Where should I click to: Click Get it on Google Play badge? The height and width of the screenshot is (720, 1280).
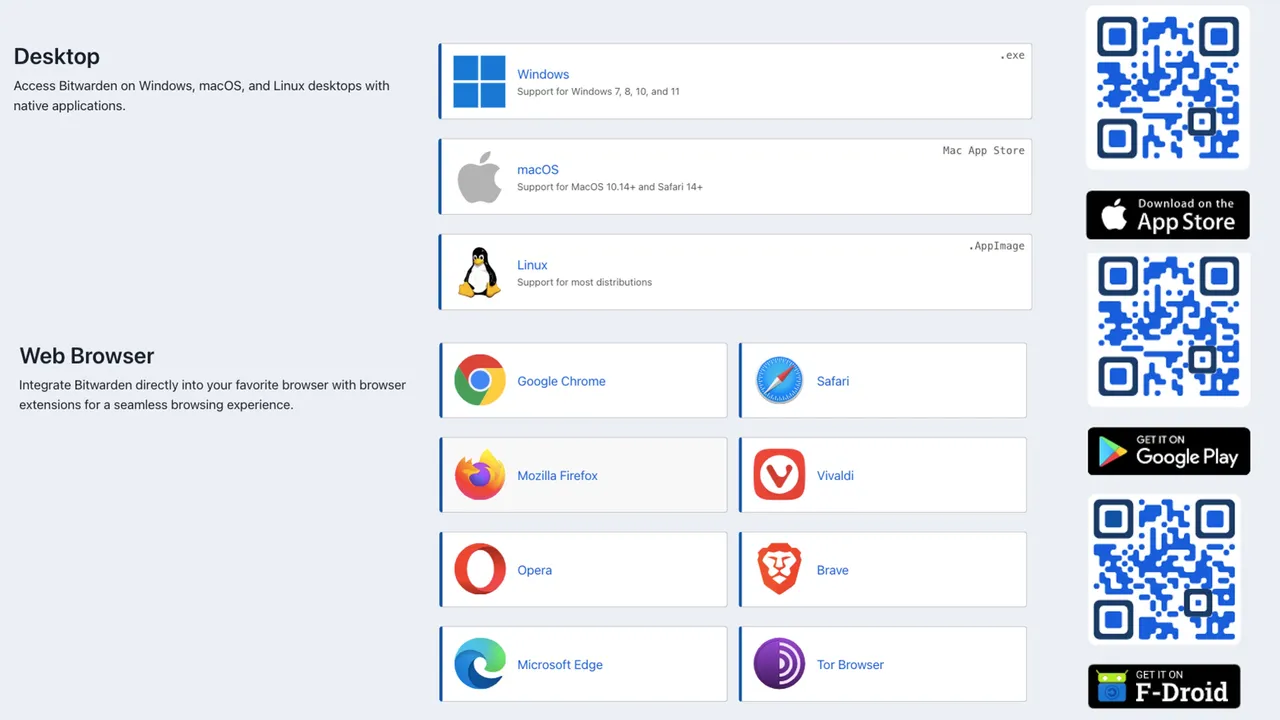click(1169, 451)
